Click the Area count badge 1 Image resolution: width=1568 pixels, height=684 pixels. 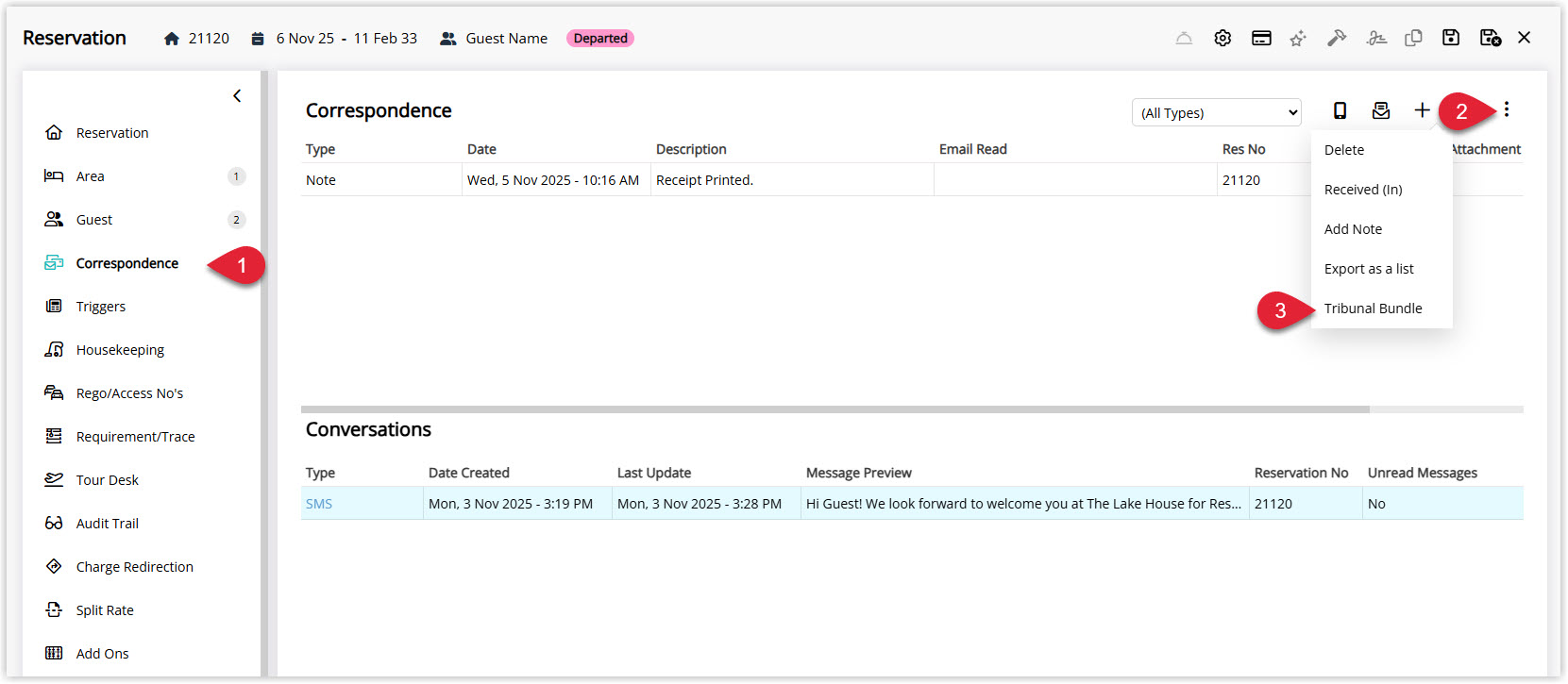pos(236,176)
